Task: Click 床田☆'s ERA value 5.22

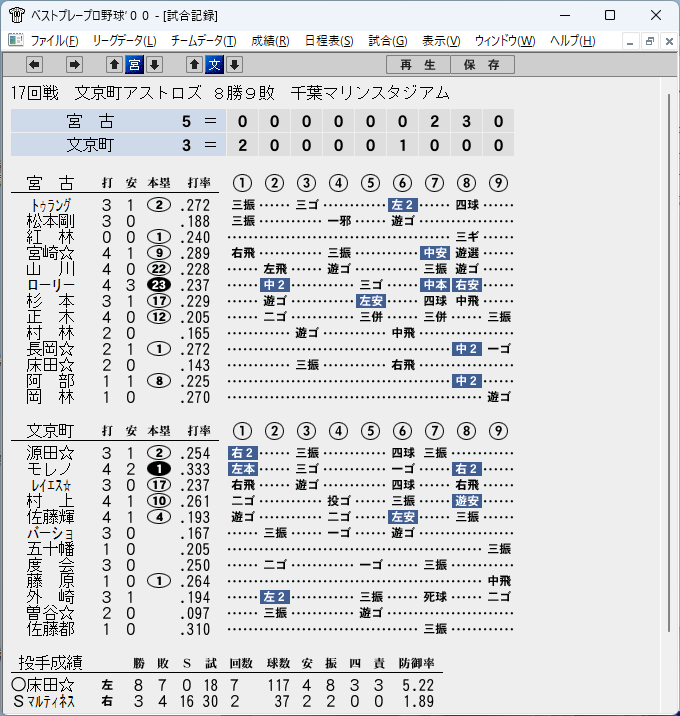Action: [x=418, y=685]
